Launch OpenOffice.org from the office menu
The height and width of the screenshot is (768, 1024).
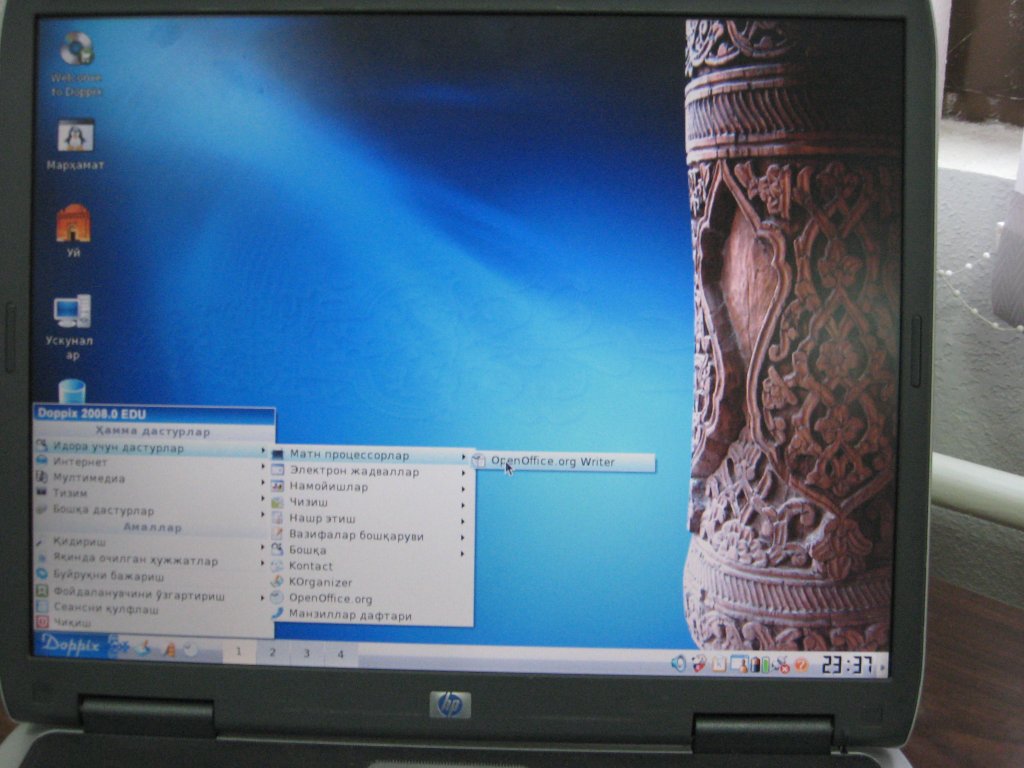click(x=370, y=599)
